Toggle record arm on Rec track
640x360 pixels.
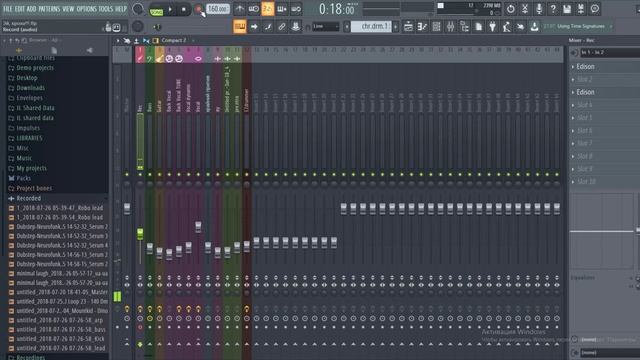click(x=140, y=327)
